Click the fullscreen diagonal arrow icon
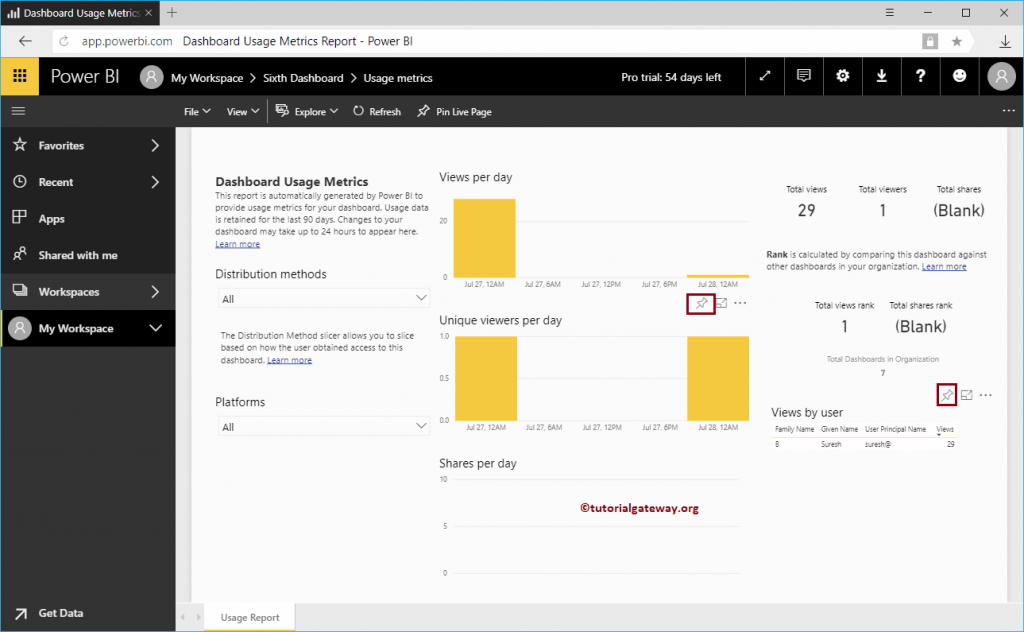Image resolution: width=1024 pixels, height=632 pixels. coord(764,76)
